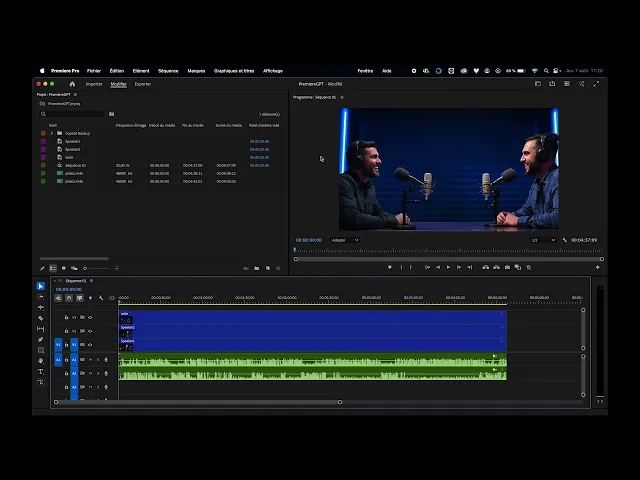Go to Out point in Program monitor
The image size is (640, 480).
point(470,267)
